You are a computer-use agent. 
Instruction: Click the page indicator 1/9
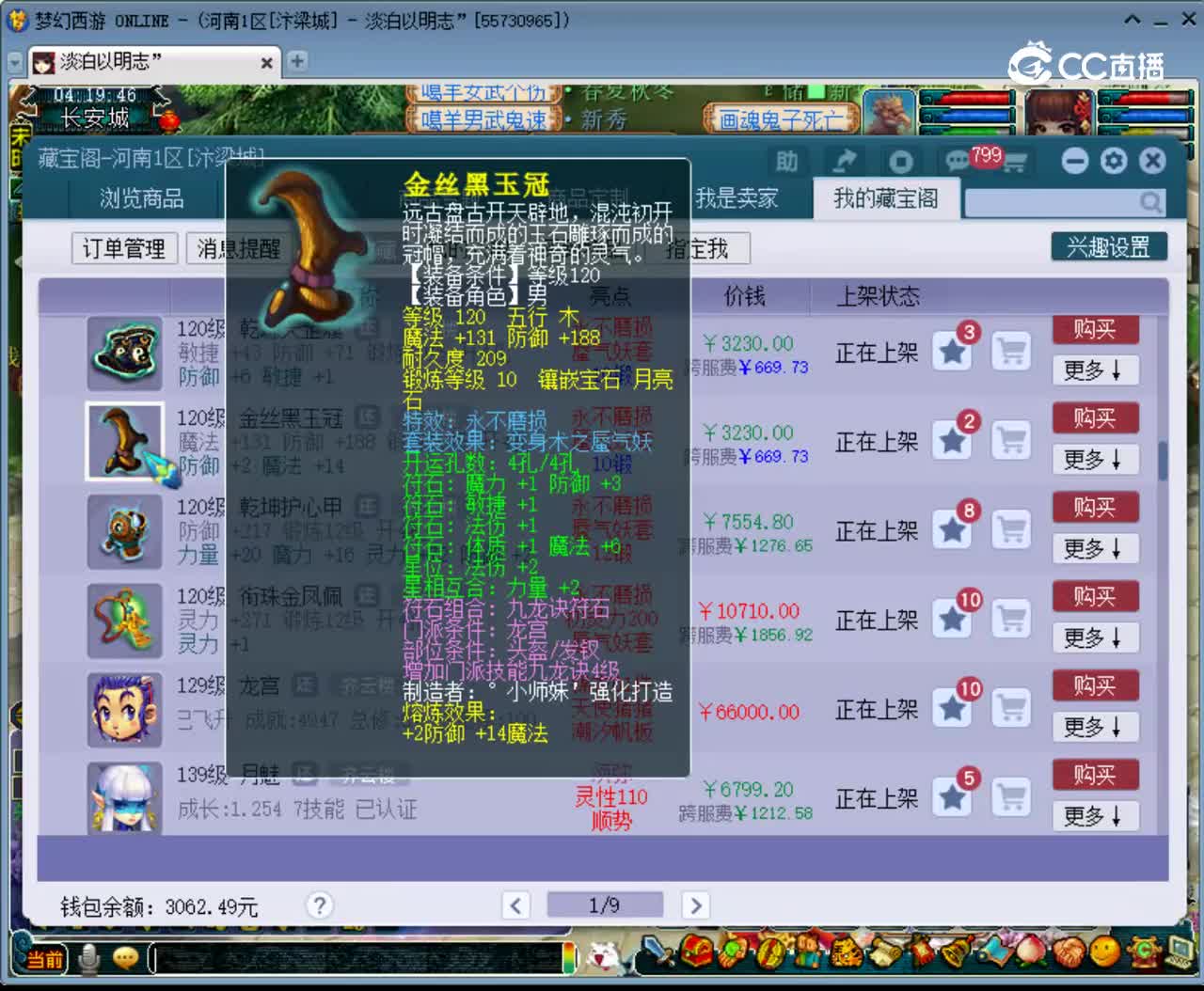coord(605,905)
